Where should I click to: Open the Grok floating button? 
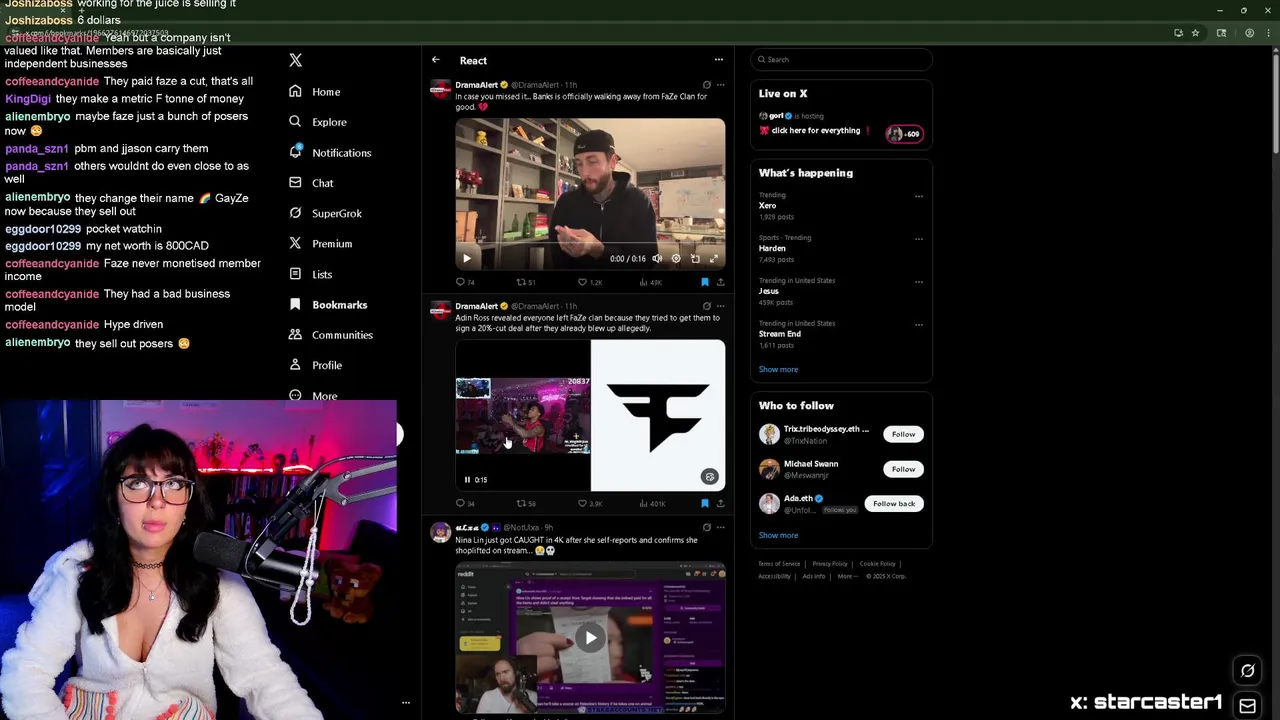click(1247, 671)
